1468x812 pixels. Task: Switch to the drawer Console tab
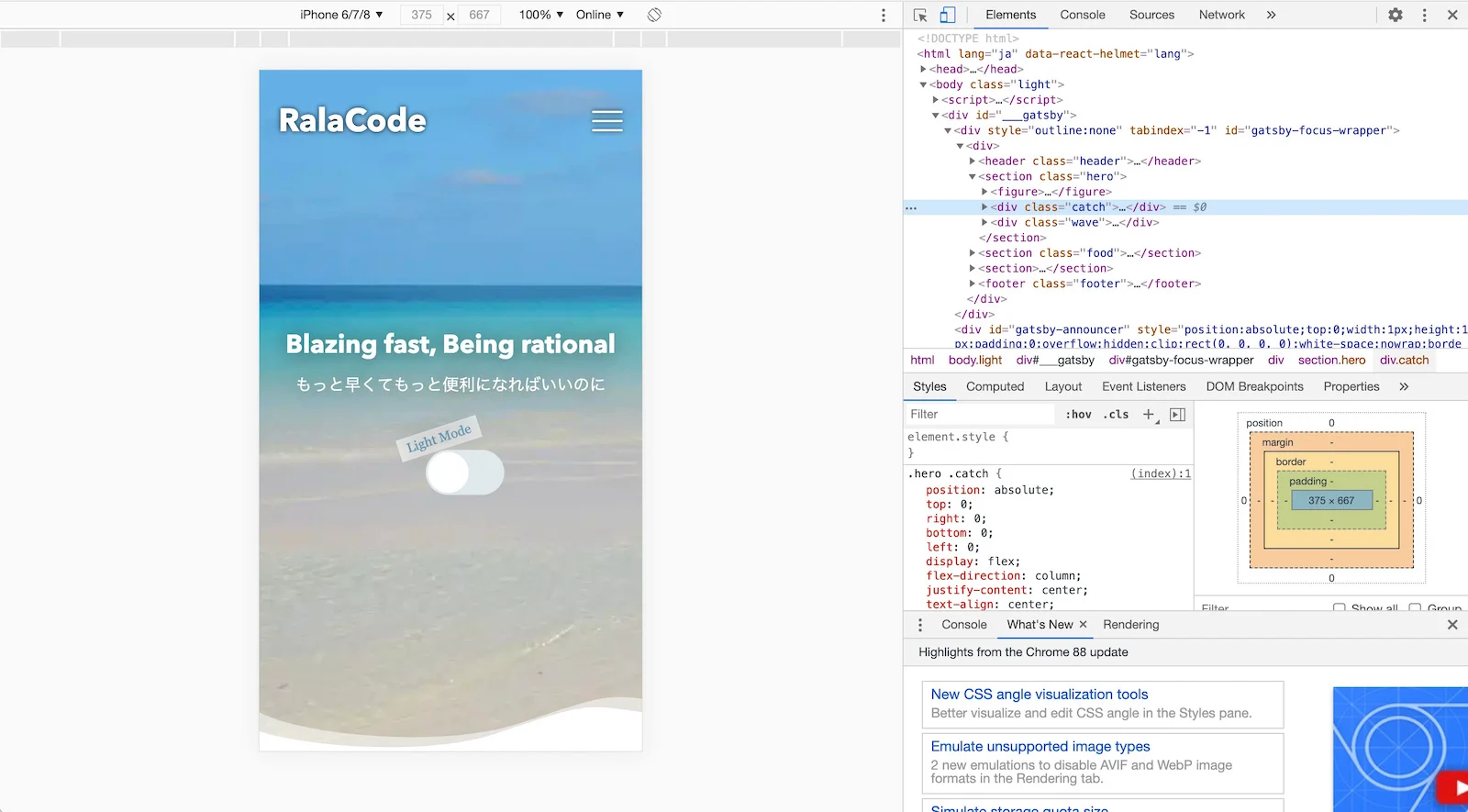coord(964,625)
